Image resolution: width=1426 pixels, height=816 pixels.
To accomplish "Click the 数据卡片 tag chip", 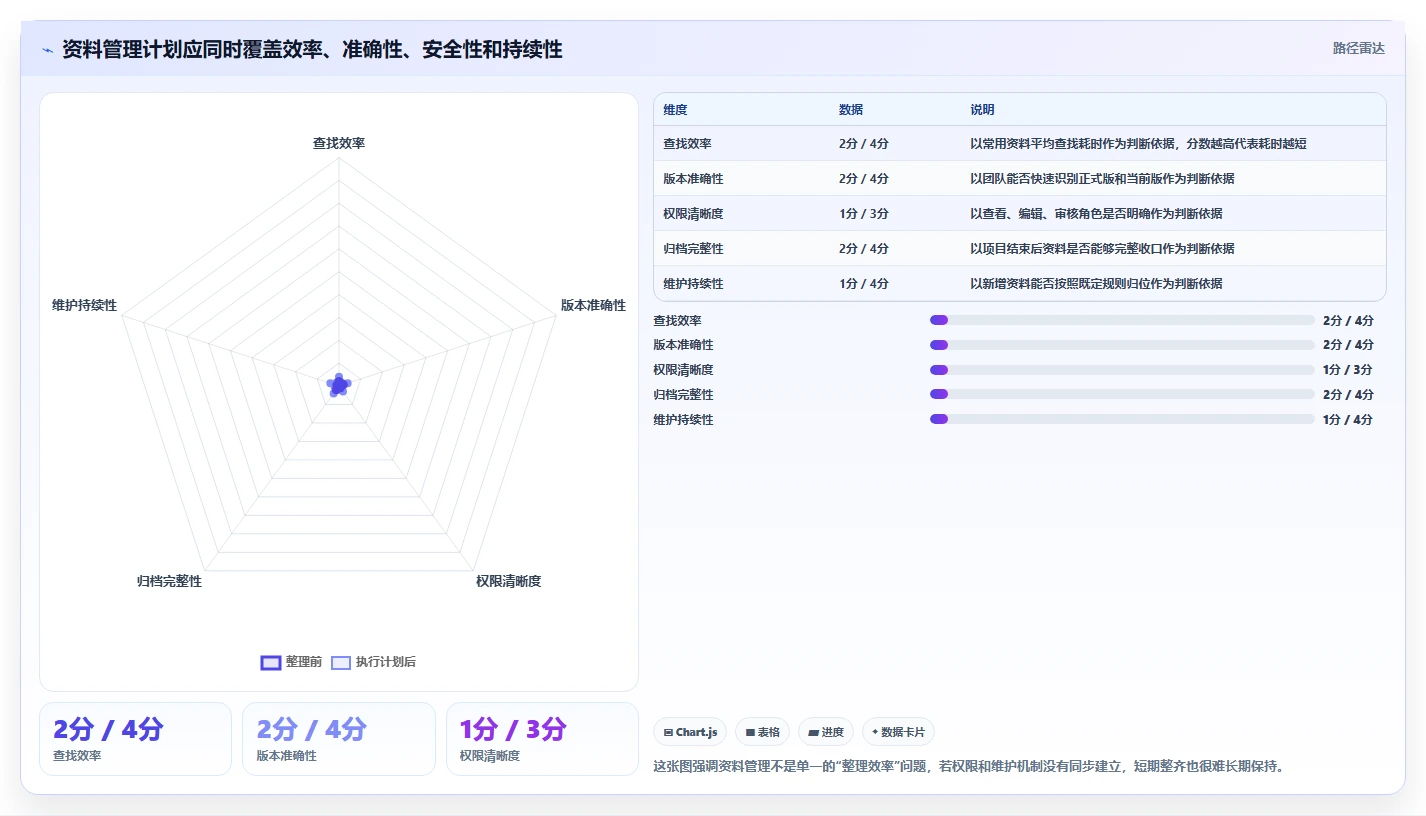I will (x=898, y=732).
